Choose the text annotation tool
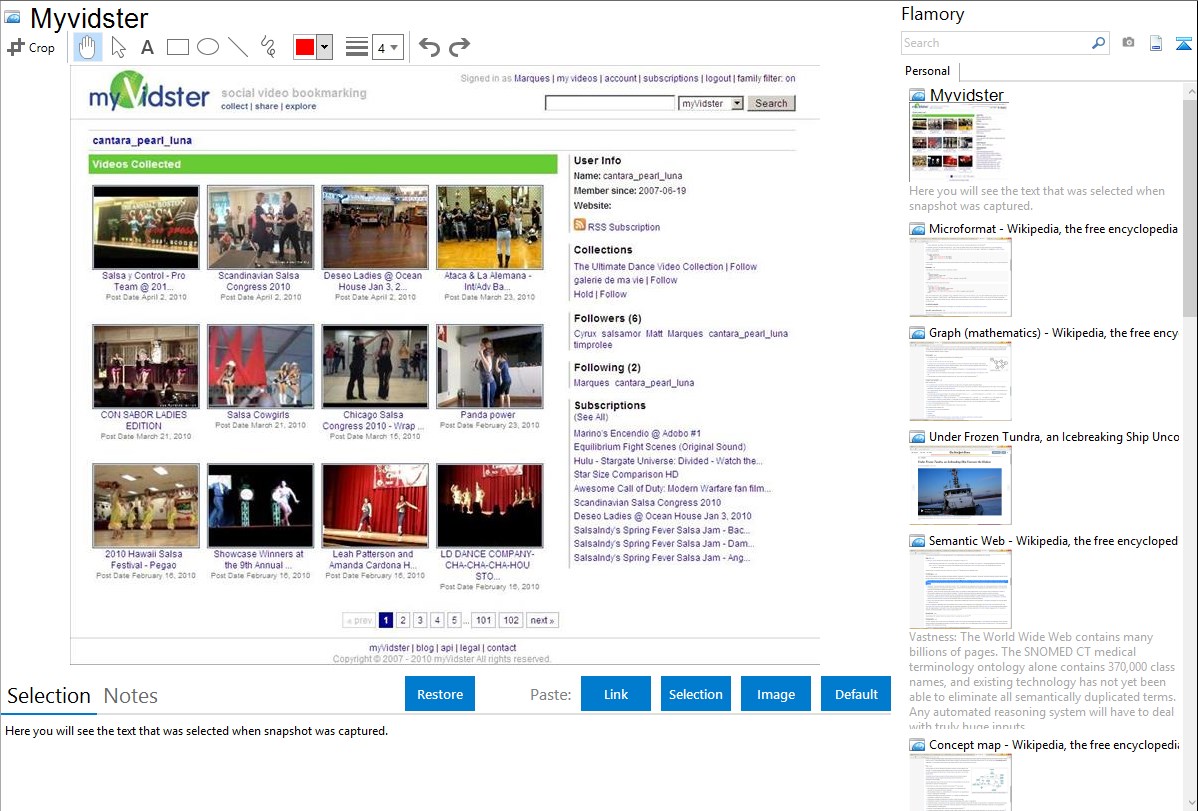 click(x=147, y=47)
